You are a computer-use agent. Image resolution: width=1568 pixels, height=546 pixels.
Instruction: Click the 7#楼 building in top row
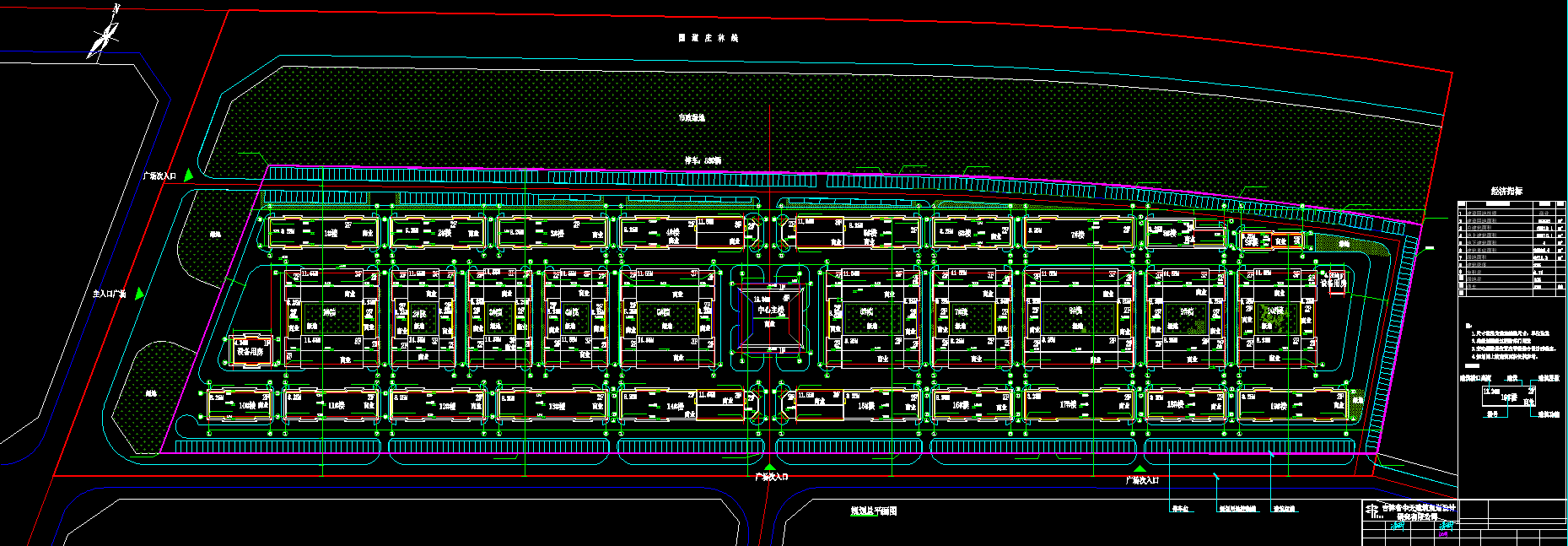click(1078, 234)
